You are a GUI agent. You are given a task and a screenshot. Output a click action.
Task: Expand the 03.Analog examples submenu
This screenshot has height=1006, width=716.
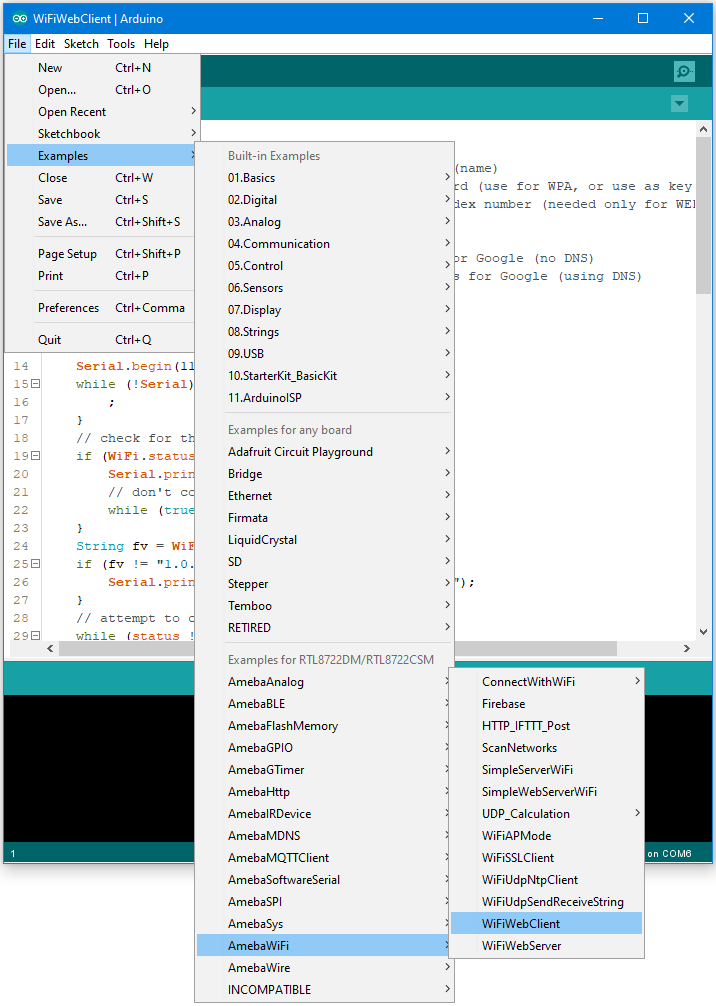pyautogui.click(x=325, y=222)
